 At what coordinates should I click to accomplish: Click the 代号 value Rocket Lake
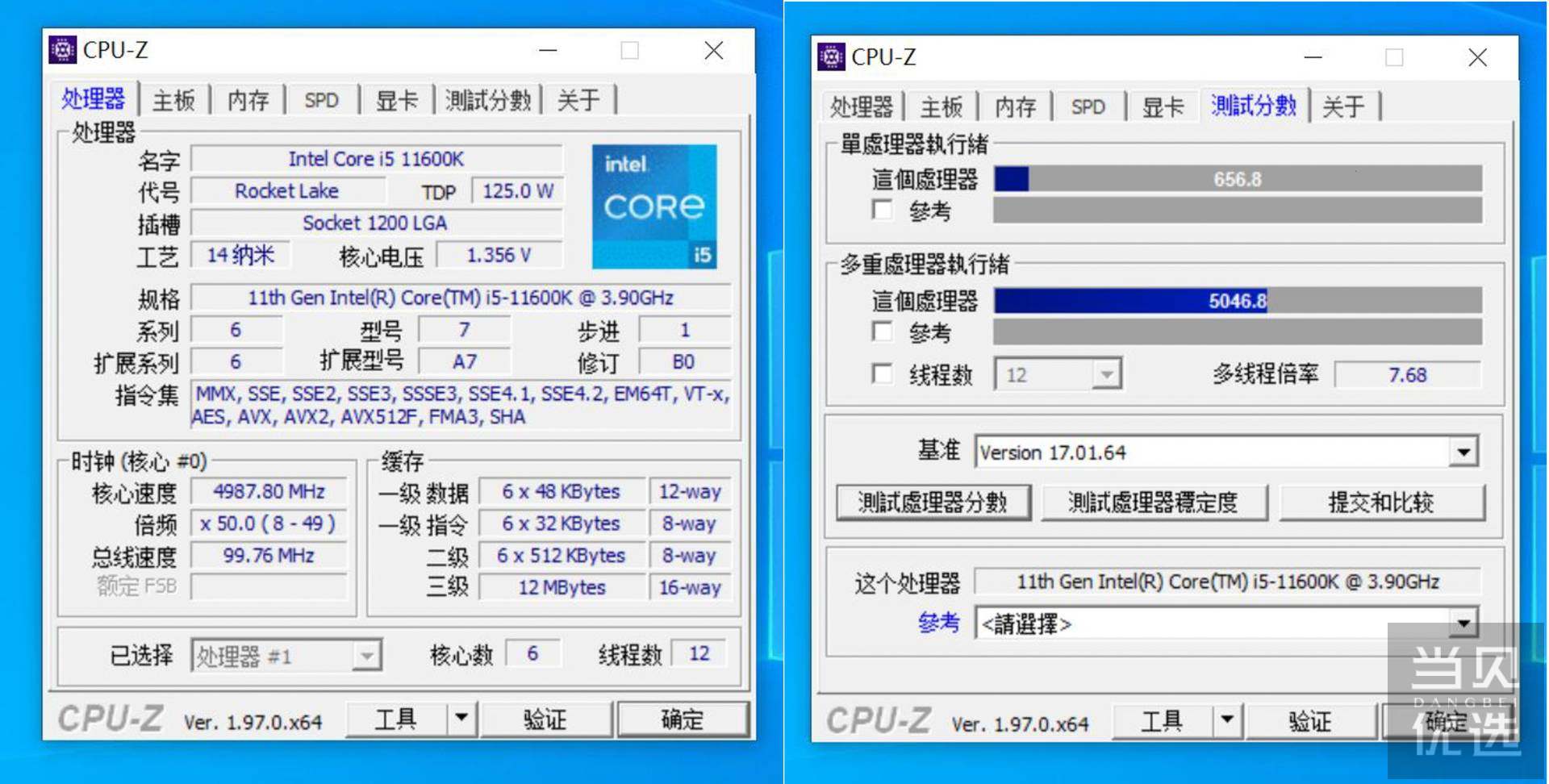coord(287,191)
